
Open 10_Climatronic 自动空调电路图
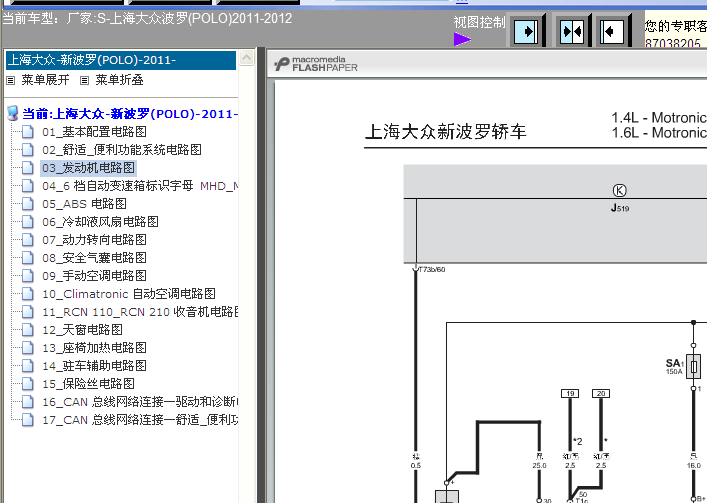click(x=129, y=294)
